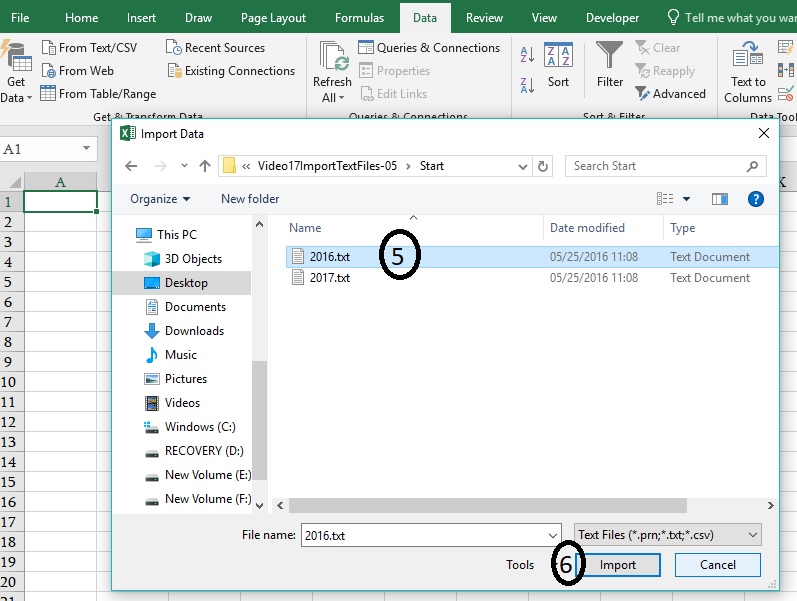Go up one folder level
Image resolution: width=797 pixels, height=601 pixels.
click(x=205, y=166)
